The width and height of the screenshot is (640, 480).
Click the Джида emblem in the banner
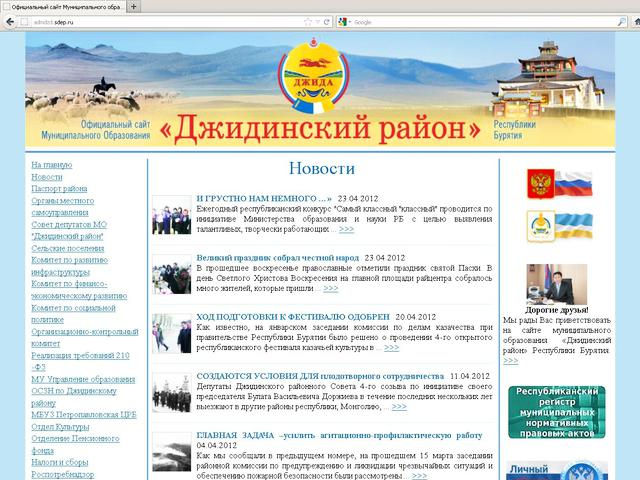[x=313, y=76]
